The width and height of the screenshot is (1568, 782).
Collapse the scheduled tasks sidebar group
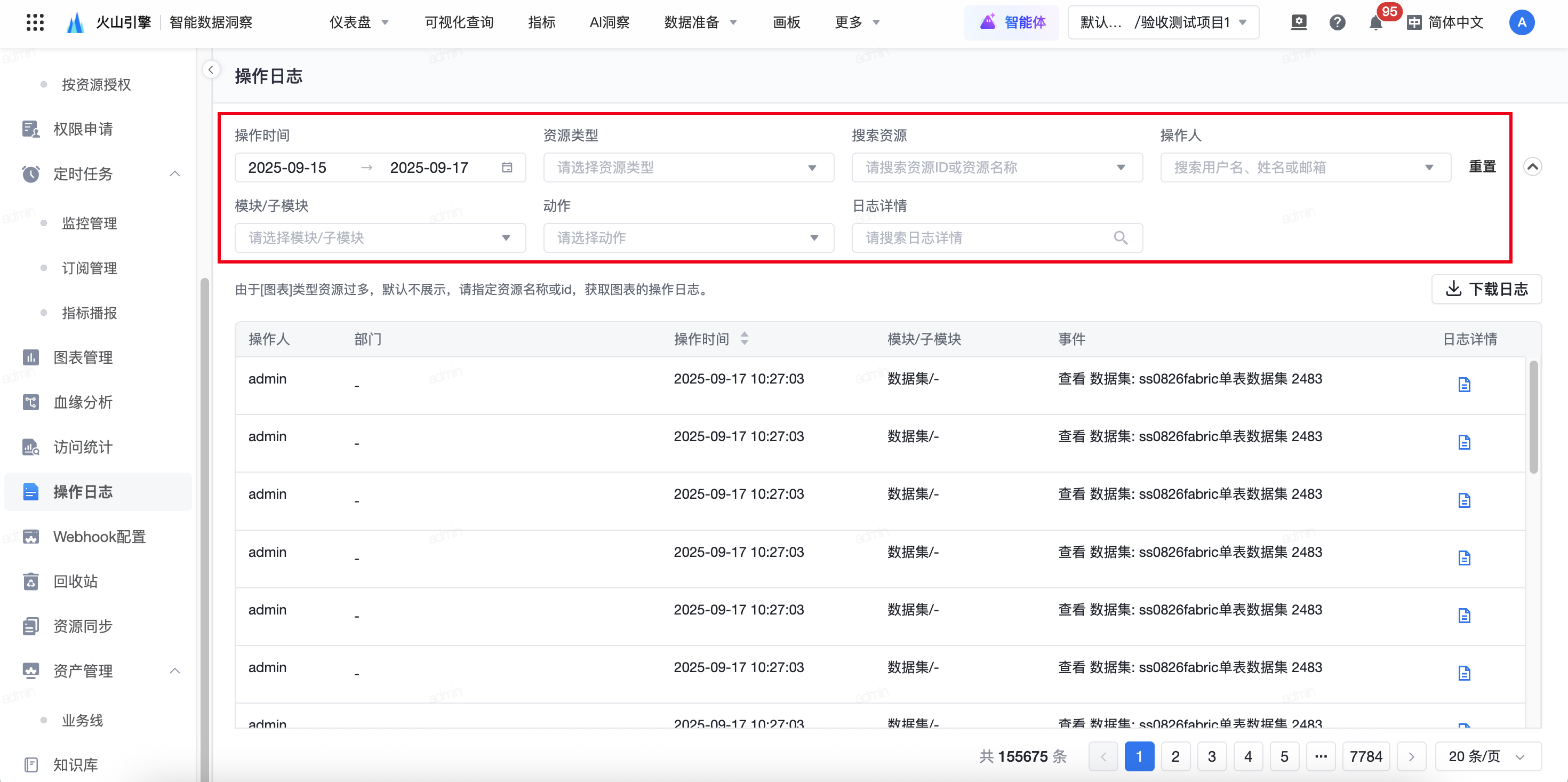(x=175, y=173)
